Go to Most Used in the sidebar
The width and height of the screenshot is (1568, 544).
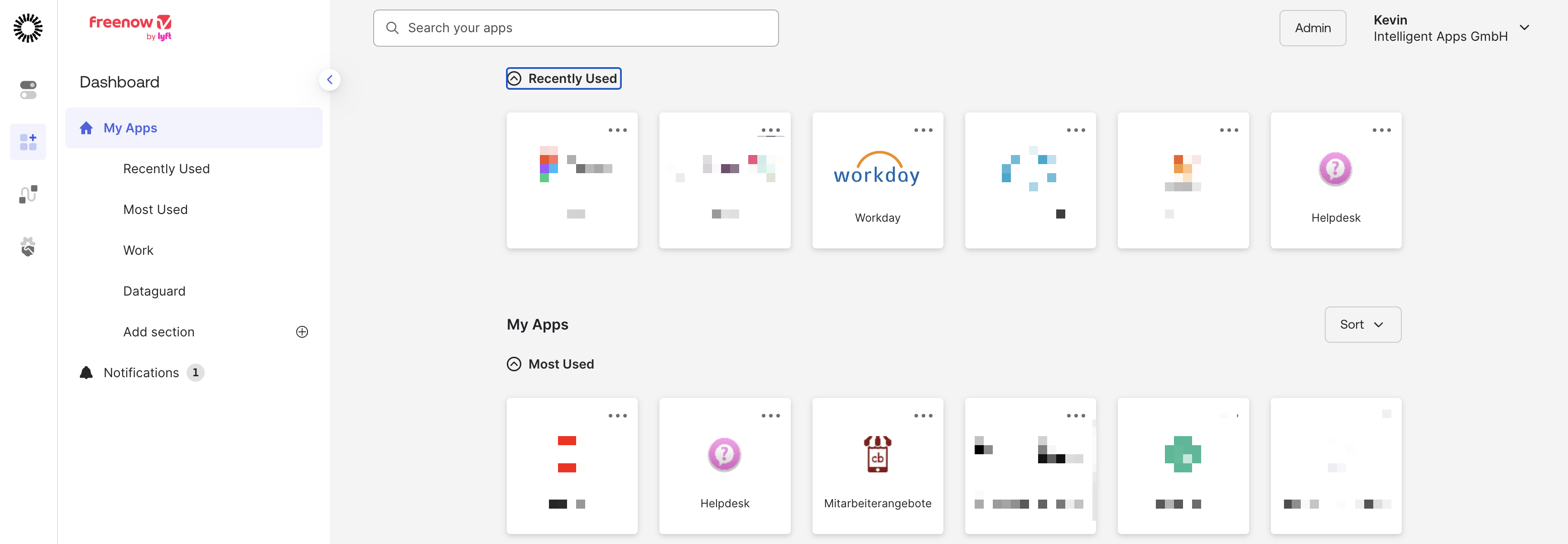pos(155,209)
